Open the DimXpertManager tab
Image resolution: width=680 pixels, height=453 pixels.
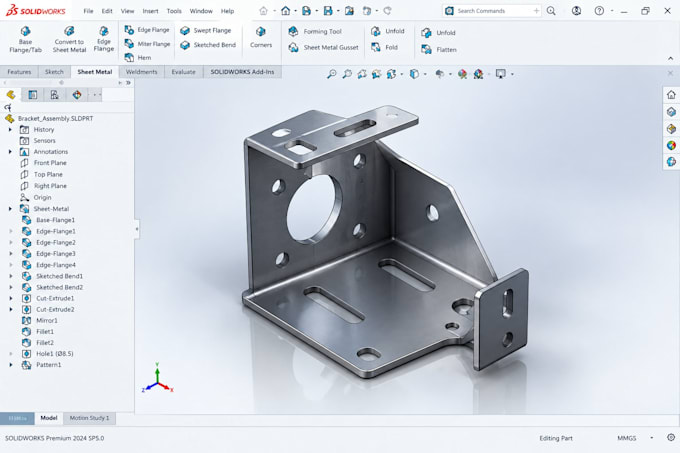tap(77, 95)
